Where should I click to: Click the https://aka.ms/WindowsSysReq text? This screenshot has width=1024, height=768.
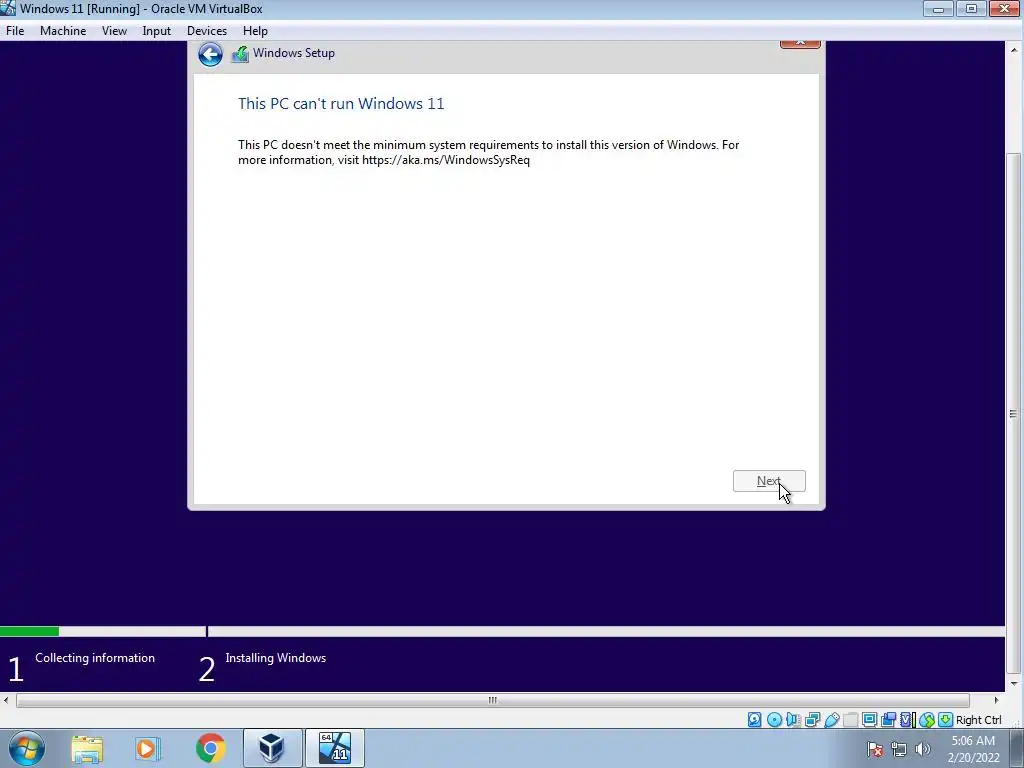(446, 160)
